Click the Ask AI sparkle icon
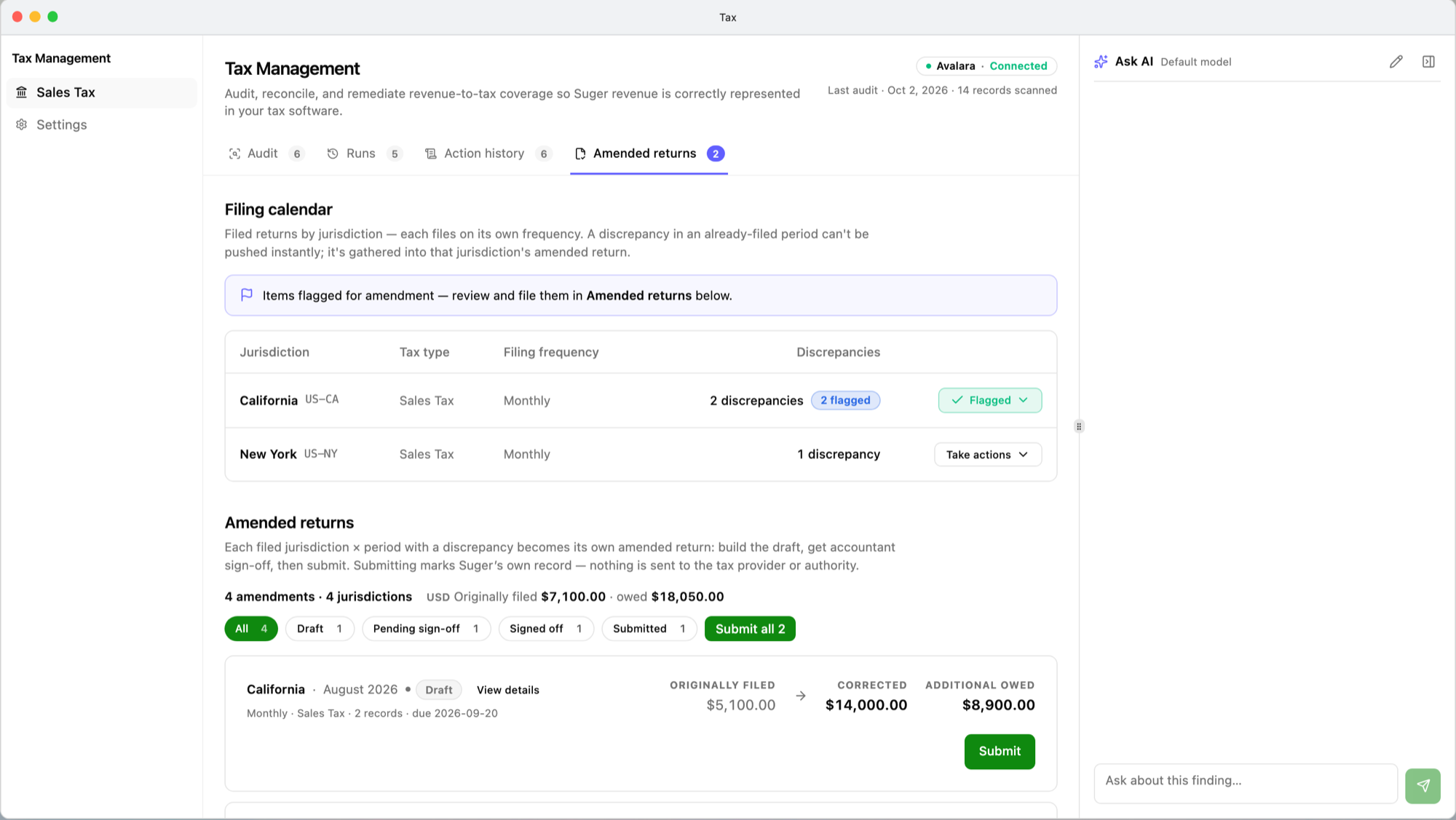Image resolution: width=1456 pixels, height=820 pixels. coord(1101,62)
